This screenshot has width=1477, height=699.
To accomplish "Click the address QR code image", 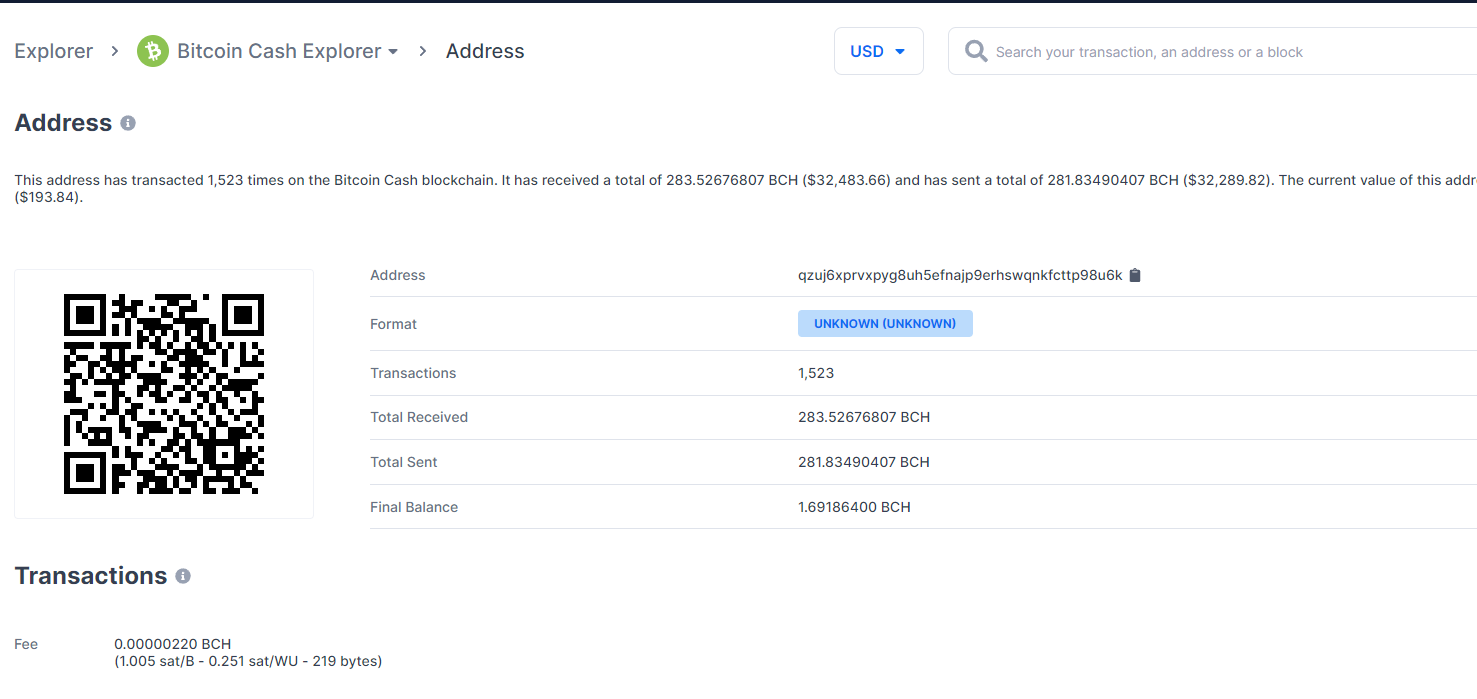I will pyautogui.click(x=164, y=394).
